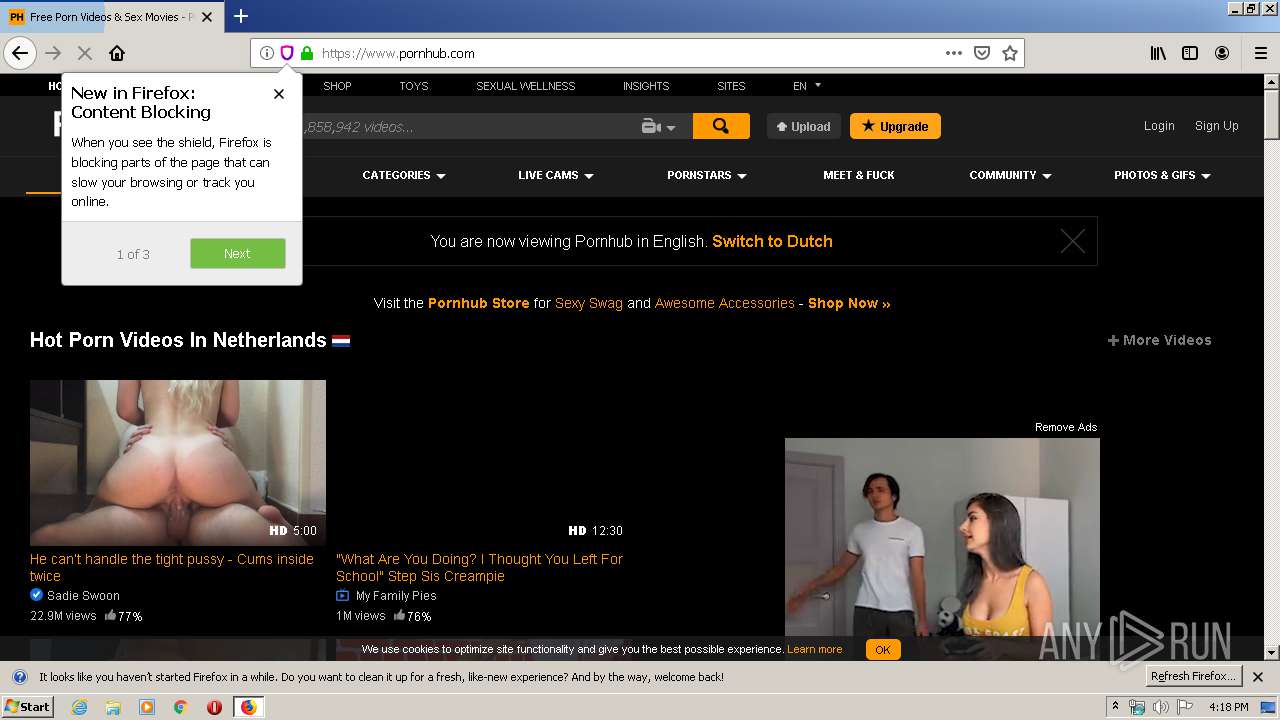
Task: Click the Switch to Dutch link
Action: coord(772,241)
